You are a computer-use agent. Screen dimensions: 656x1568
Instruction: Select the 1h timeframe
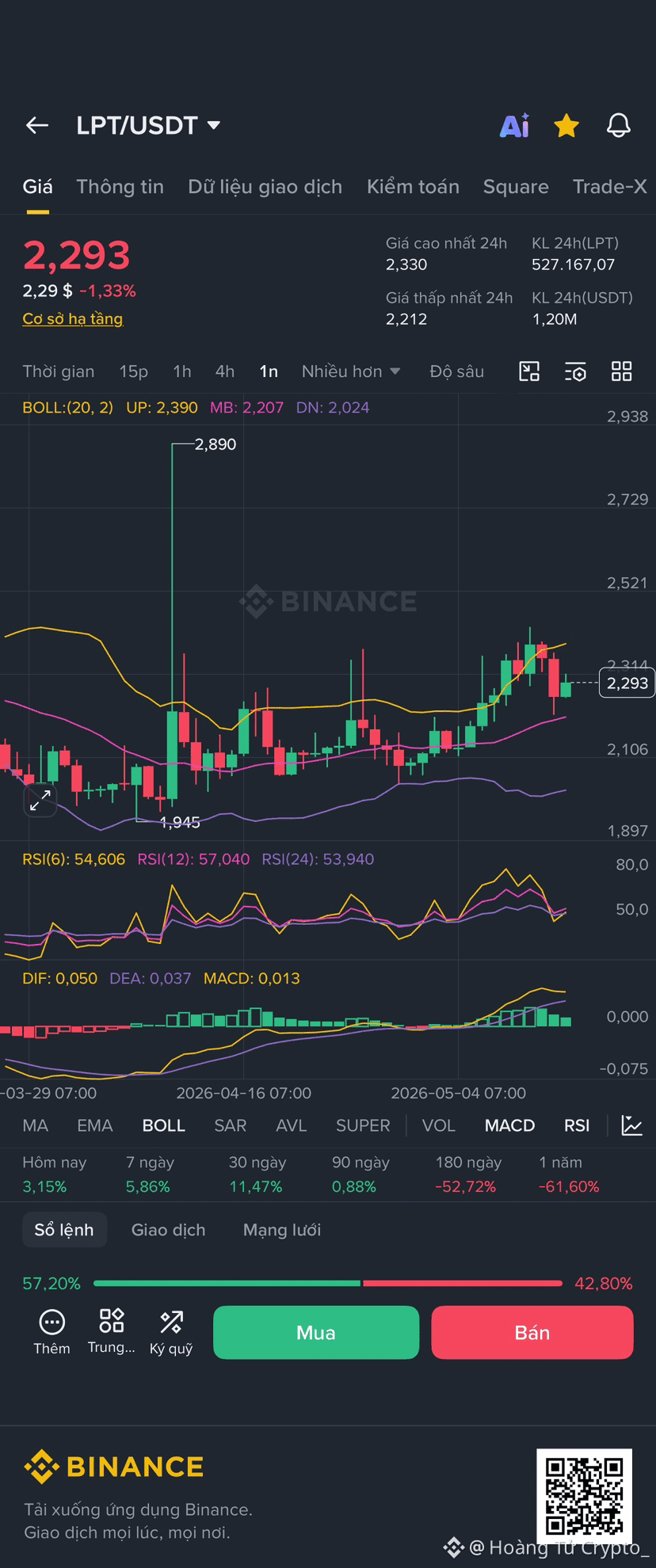coord(182,371)
